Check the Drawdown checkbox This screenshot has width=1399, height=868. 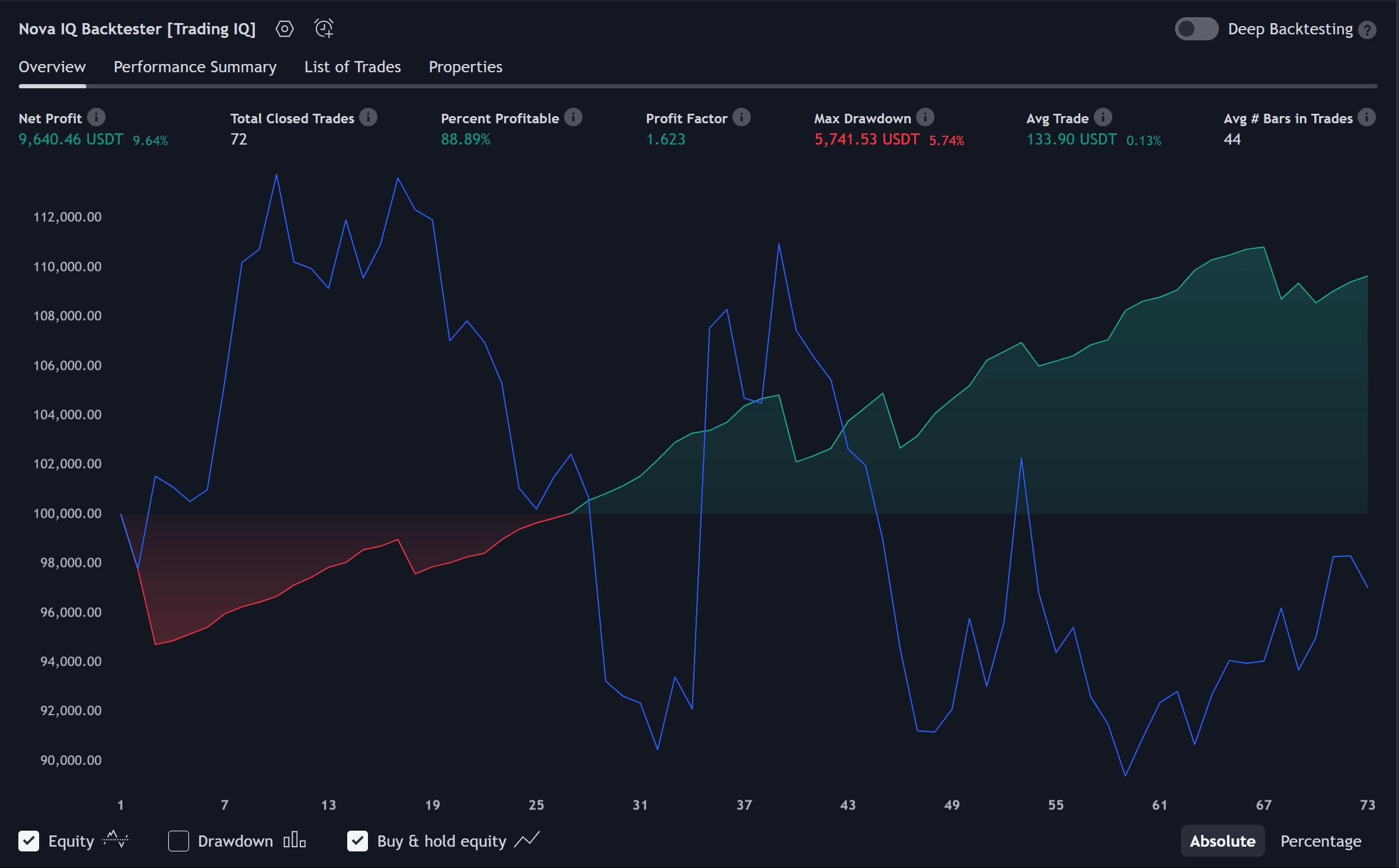pyautogui.click(x=178, y=841)
